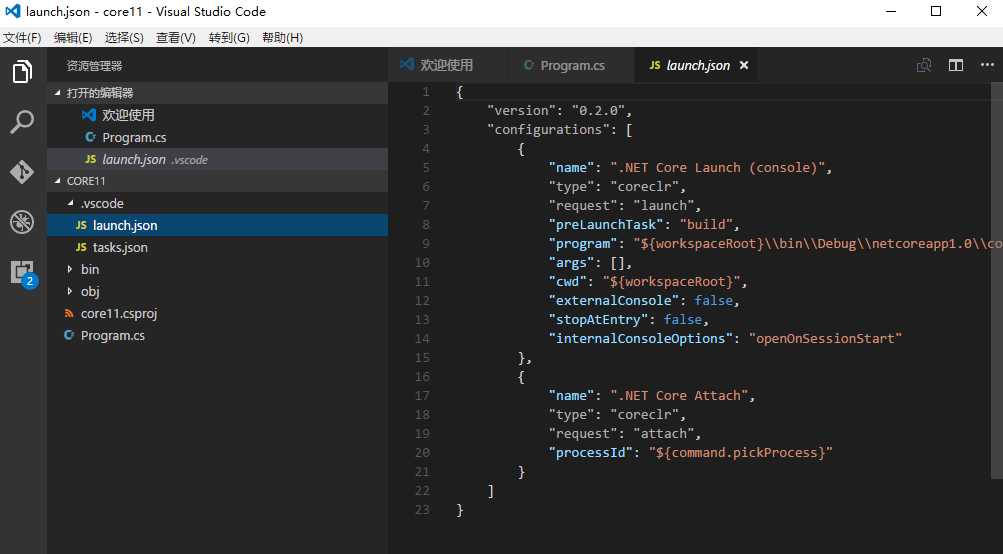Open the Debug view in activity bar
This screenshot has height=554, width=1003.
(x=22, y=222)
